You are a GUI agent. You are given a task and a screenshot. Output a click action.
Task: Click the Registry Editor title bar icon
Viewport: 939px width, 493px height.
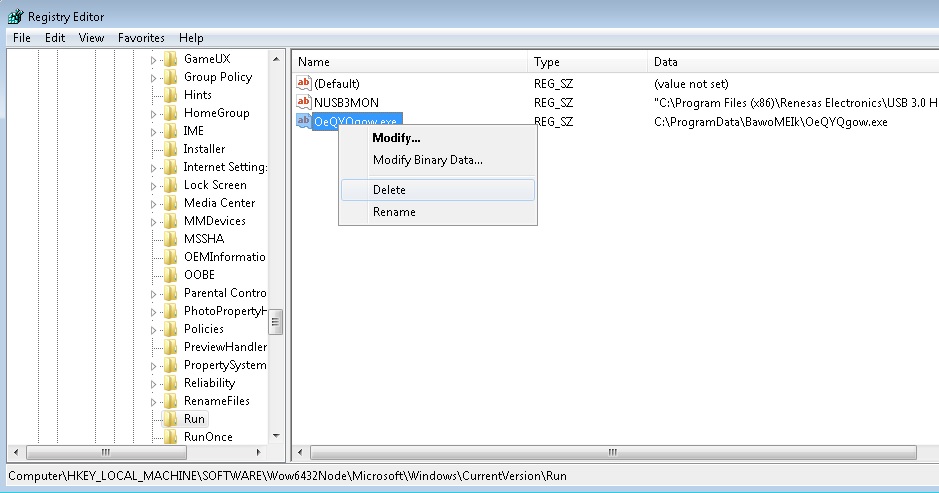pos(16,16)
